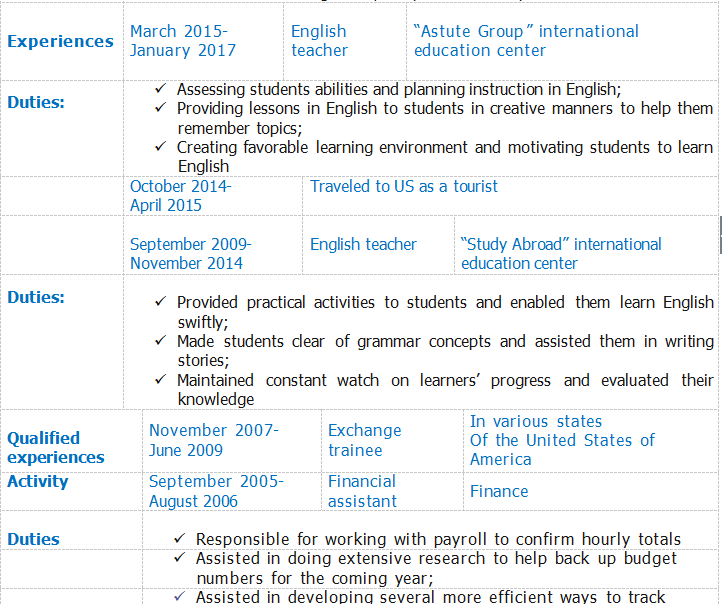The image size is (722, 604).
Task: Click the checkmark before "Provided practical activities"
Action: (x=161, y=302)
